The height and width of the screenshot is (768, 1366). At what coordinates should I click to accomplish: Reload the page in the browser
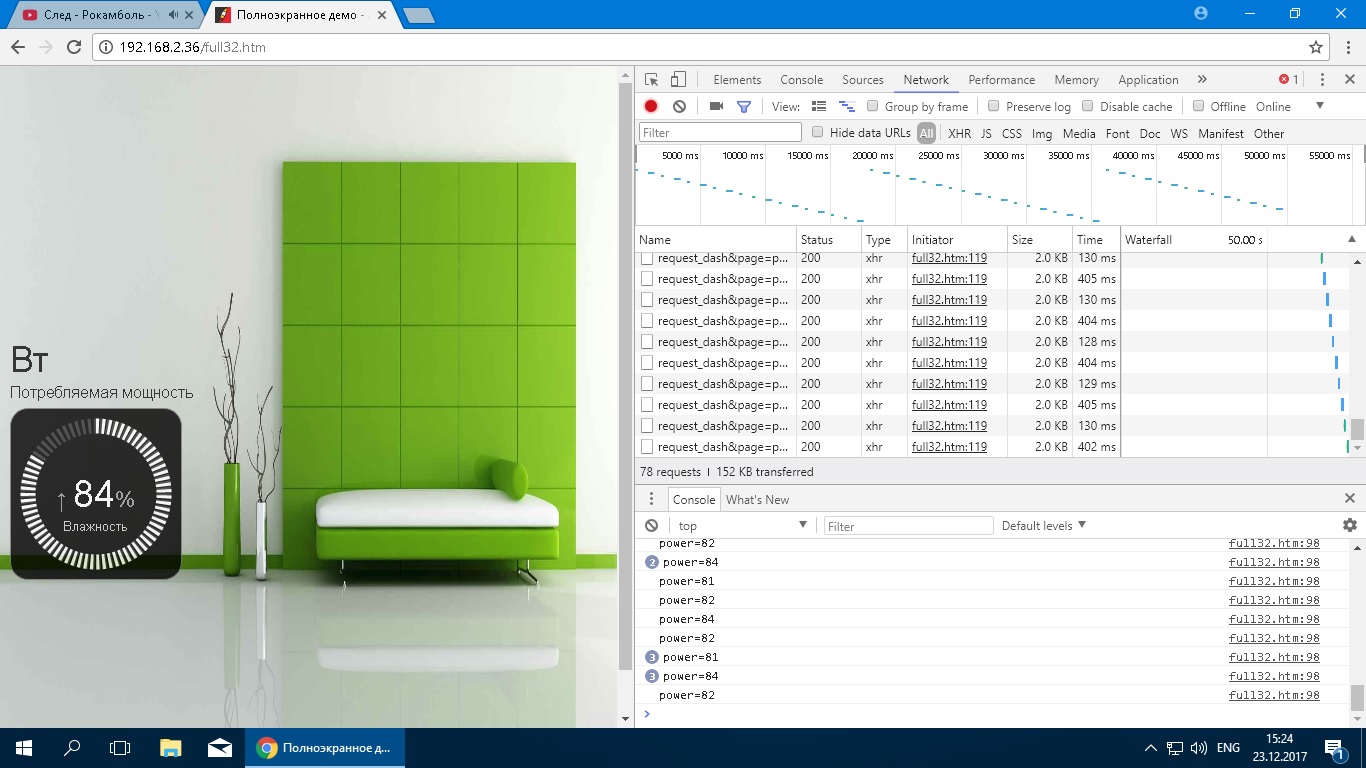point(73,47)
